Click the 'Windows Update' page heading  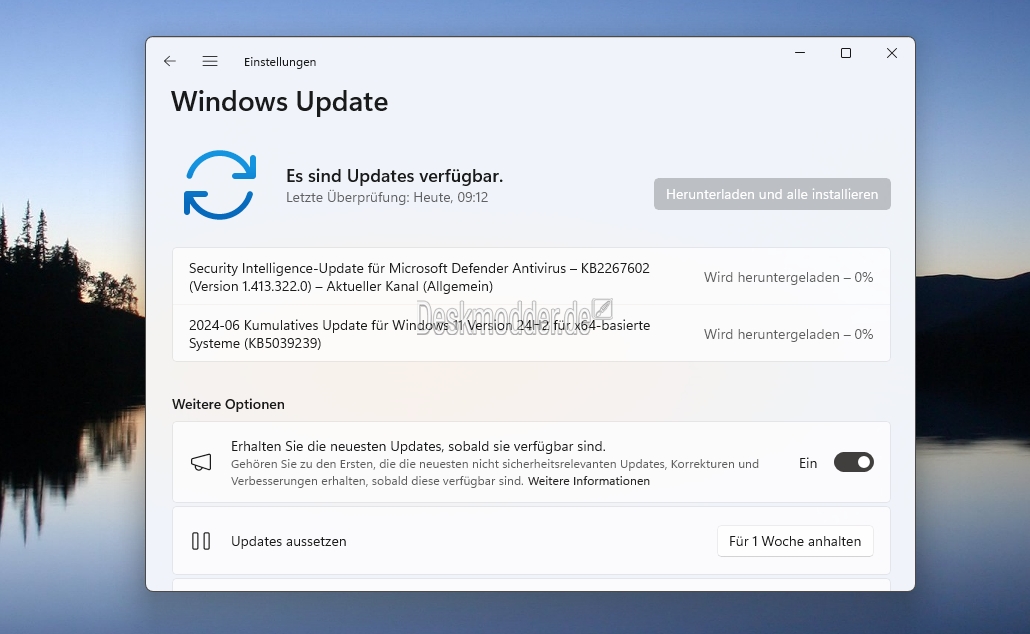pos(279,102)
